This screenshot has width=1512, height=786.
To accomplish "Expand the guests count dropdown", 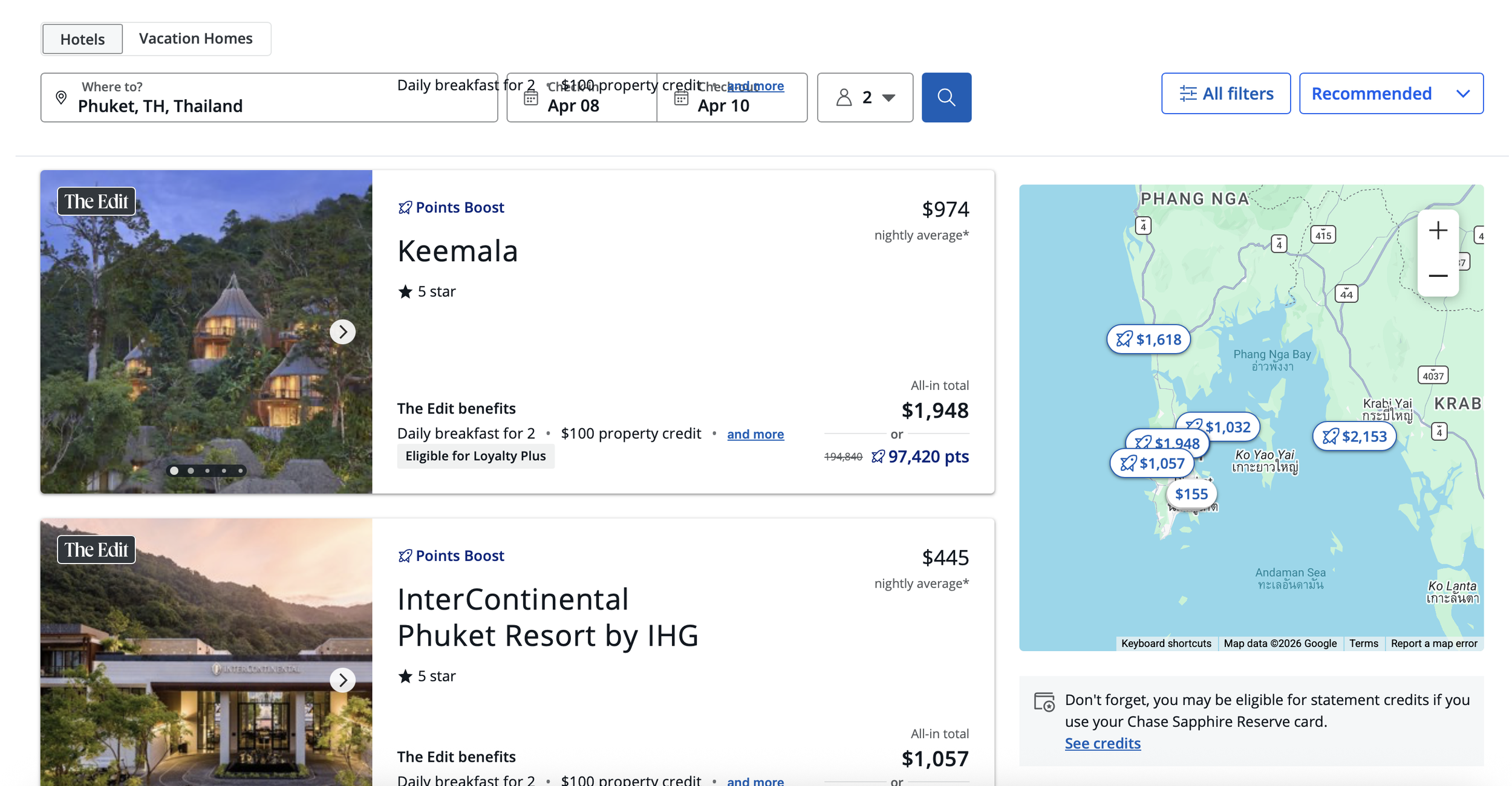I will pyautogui.click(x=865, y=97).
